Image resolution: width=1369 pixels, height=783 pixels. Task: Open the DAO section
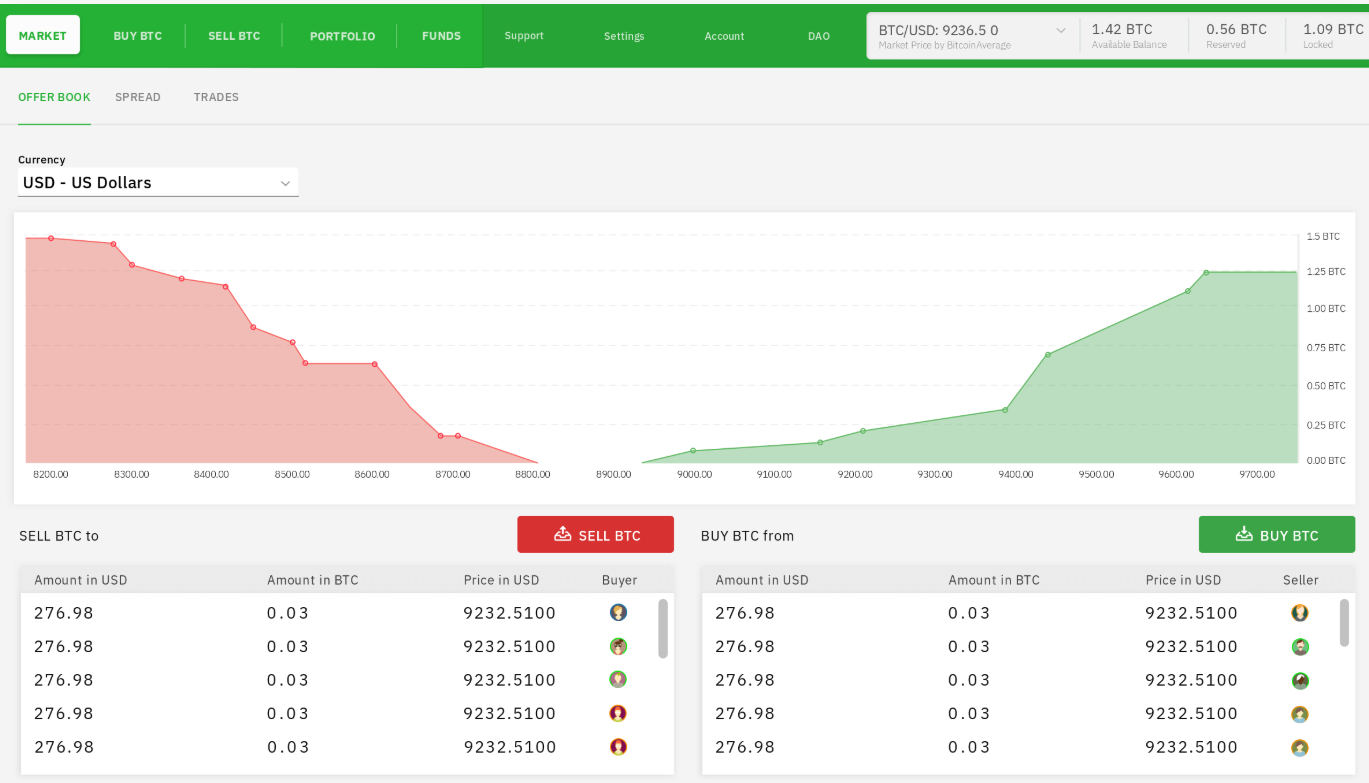[x=819, y=36]
